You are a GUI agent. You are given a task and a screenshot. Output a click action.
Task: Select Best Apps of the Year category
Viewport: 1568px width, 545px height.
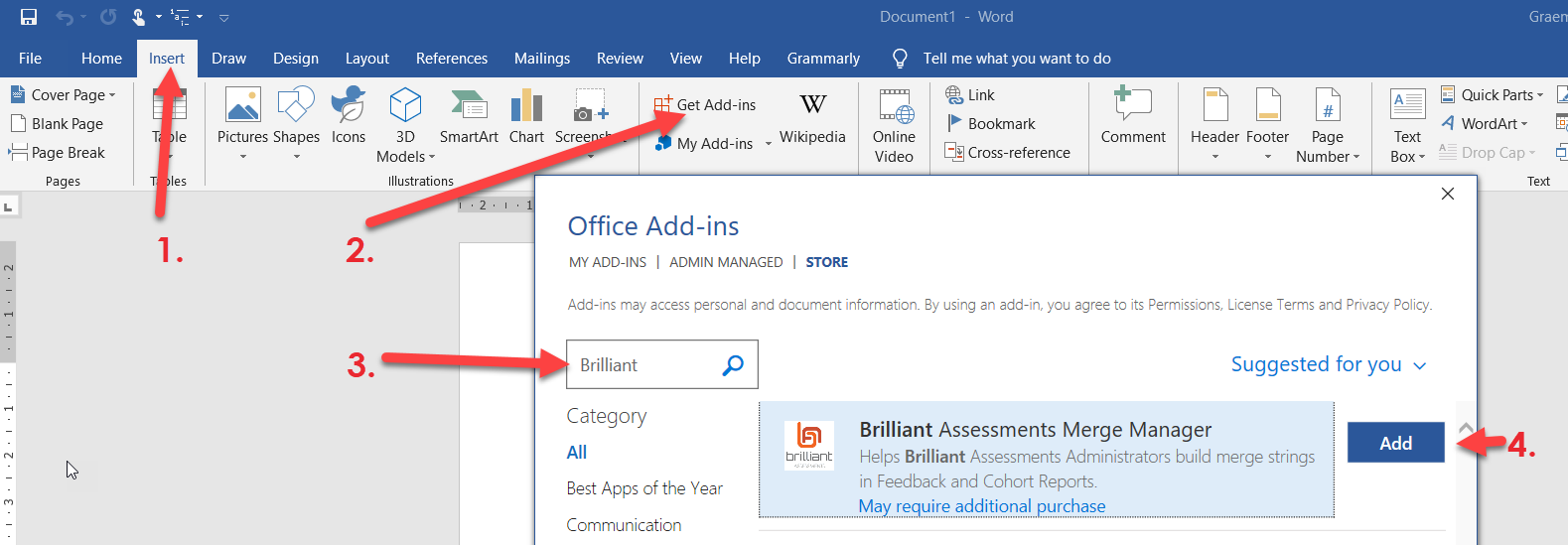click(644, 488)
